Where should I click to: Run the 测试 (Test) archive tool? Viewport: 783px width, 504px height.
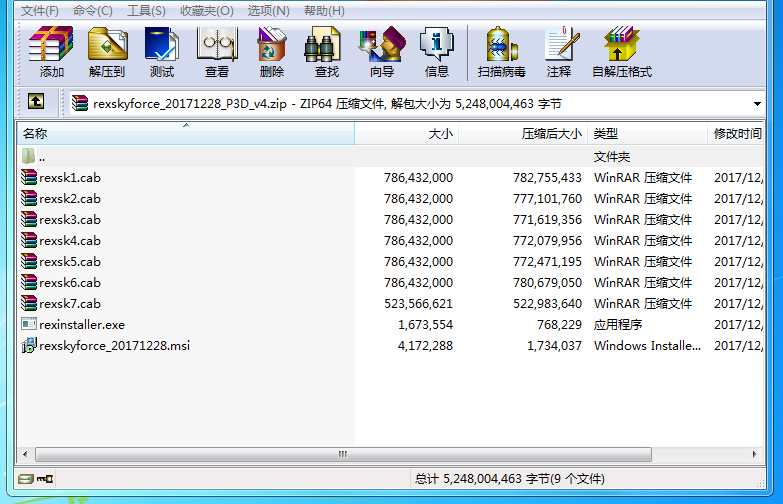(162, 52)
